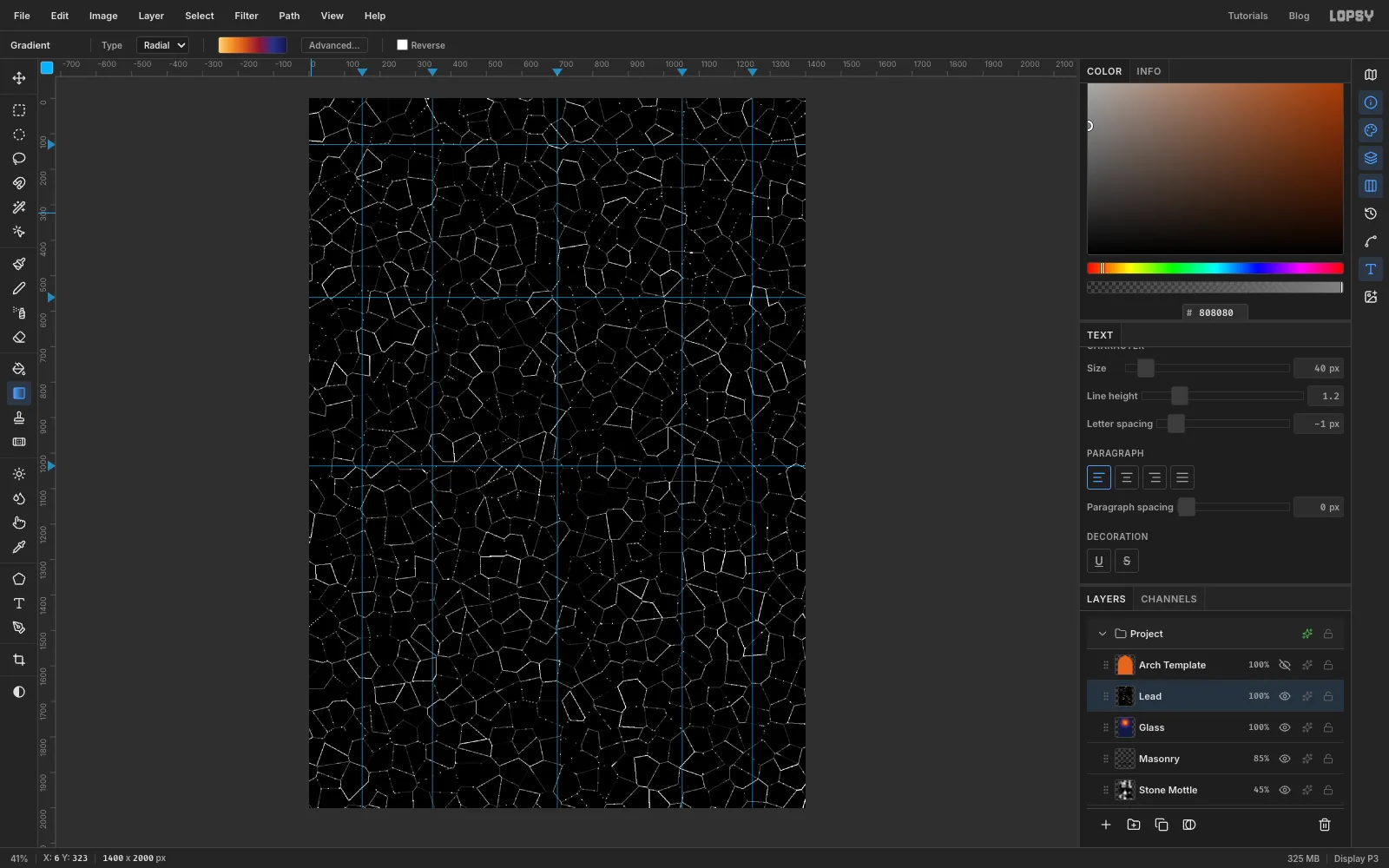Lock the Lead layer

(1328, 696)
